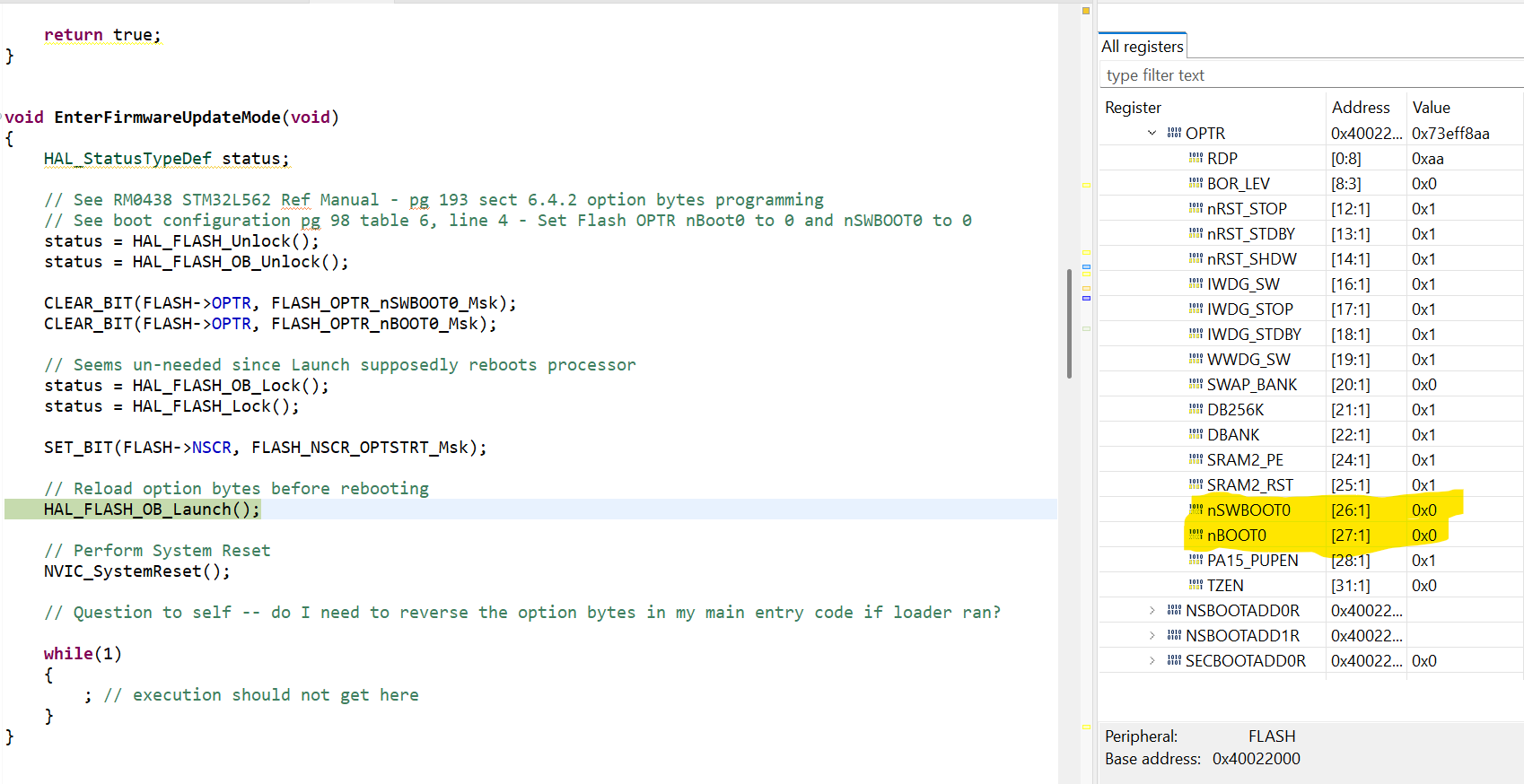
Task: Collapse the OPTR register tree node
Action: pos(1152,133)
